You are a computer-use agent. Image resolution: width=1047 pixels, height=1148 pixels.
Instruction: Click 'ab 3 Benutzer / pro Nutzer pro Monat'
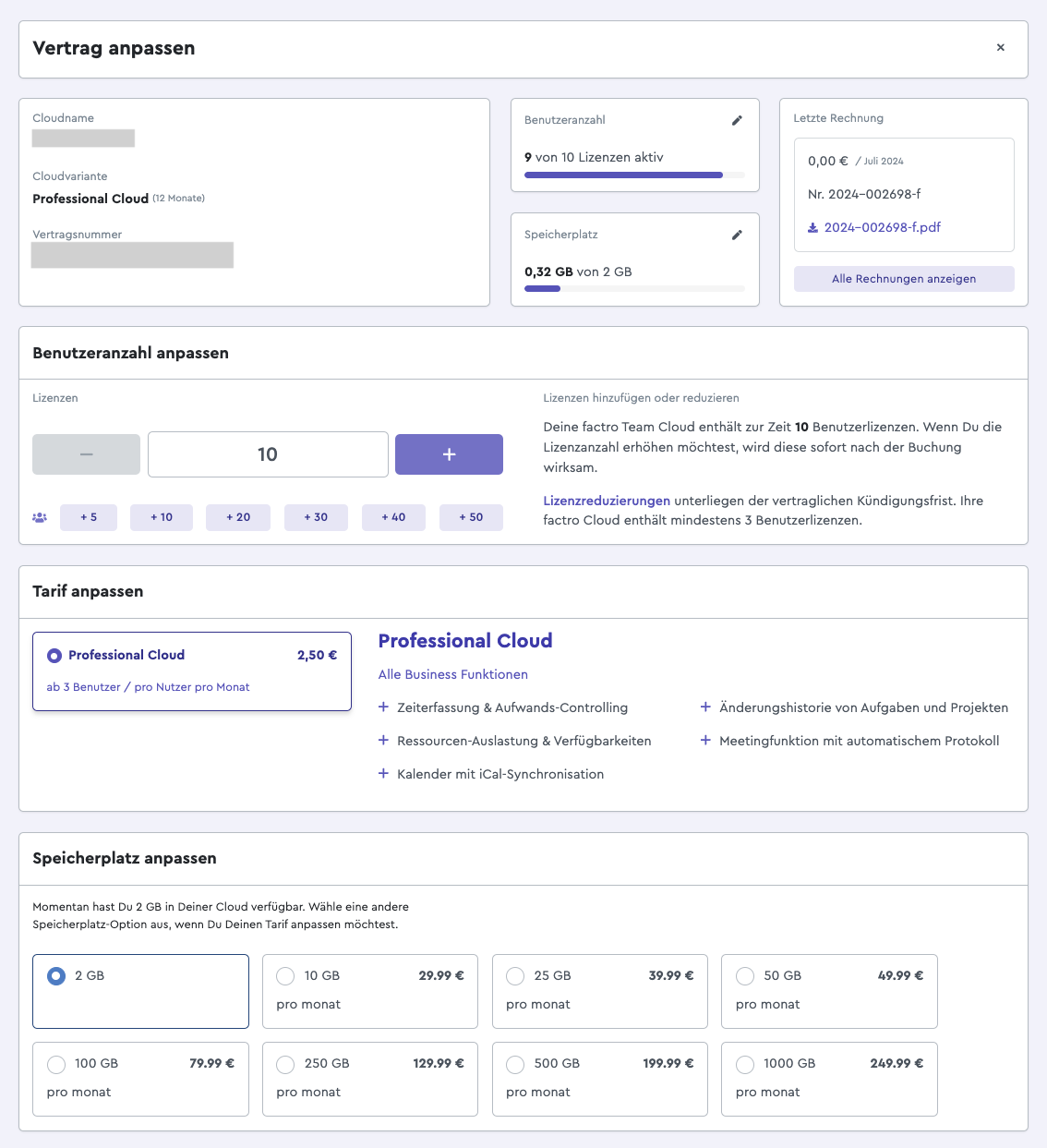coord(148,687)
